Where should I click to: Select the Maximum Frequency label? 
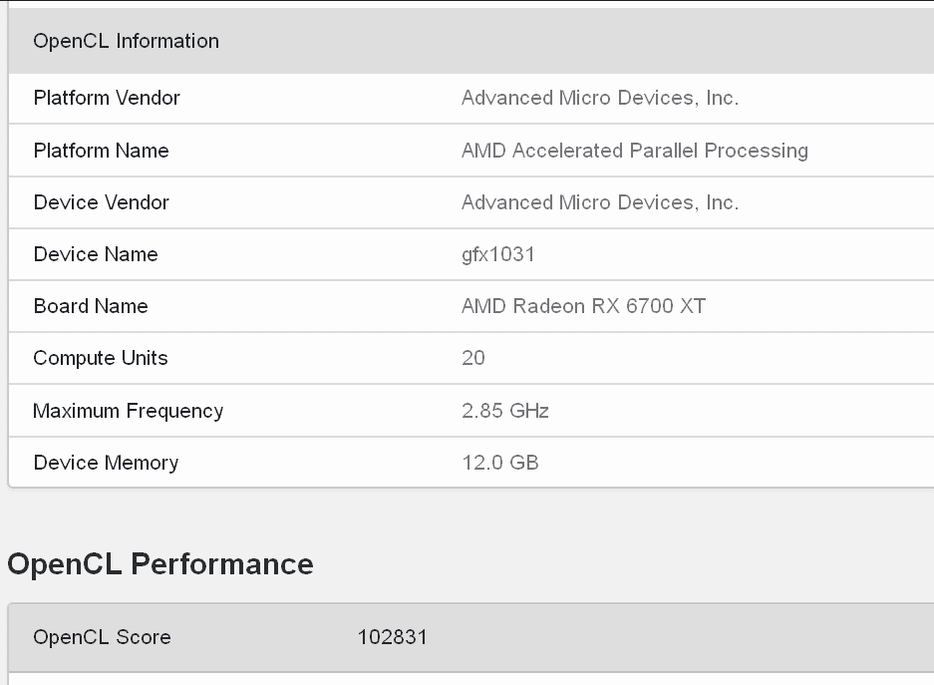128,411
